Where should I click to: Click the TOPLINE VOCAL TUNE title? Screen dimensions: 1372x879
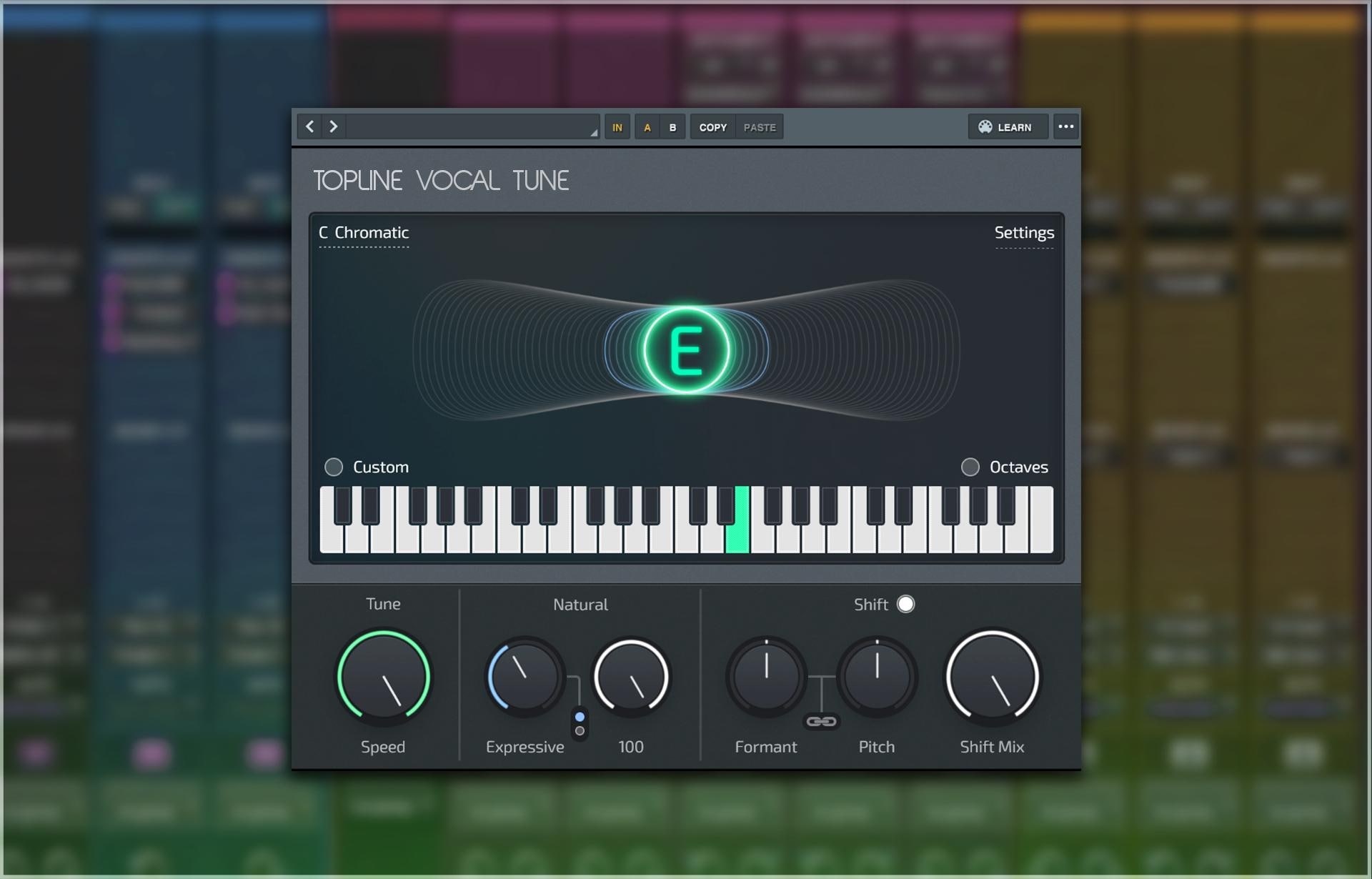[x=441, y=181]
